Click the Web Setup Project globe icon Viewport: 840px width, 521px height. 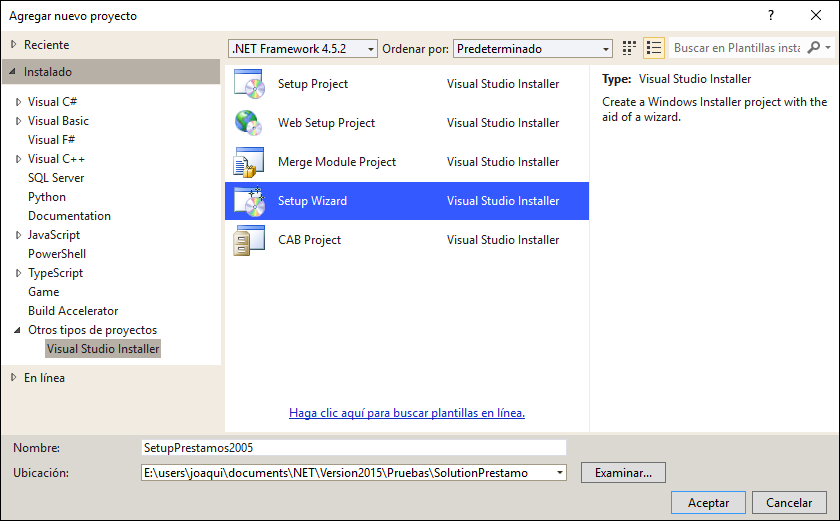point(249,123)
